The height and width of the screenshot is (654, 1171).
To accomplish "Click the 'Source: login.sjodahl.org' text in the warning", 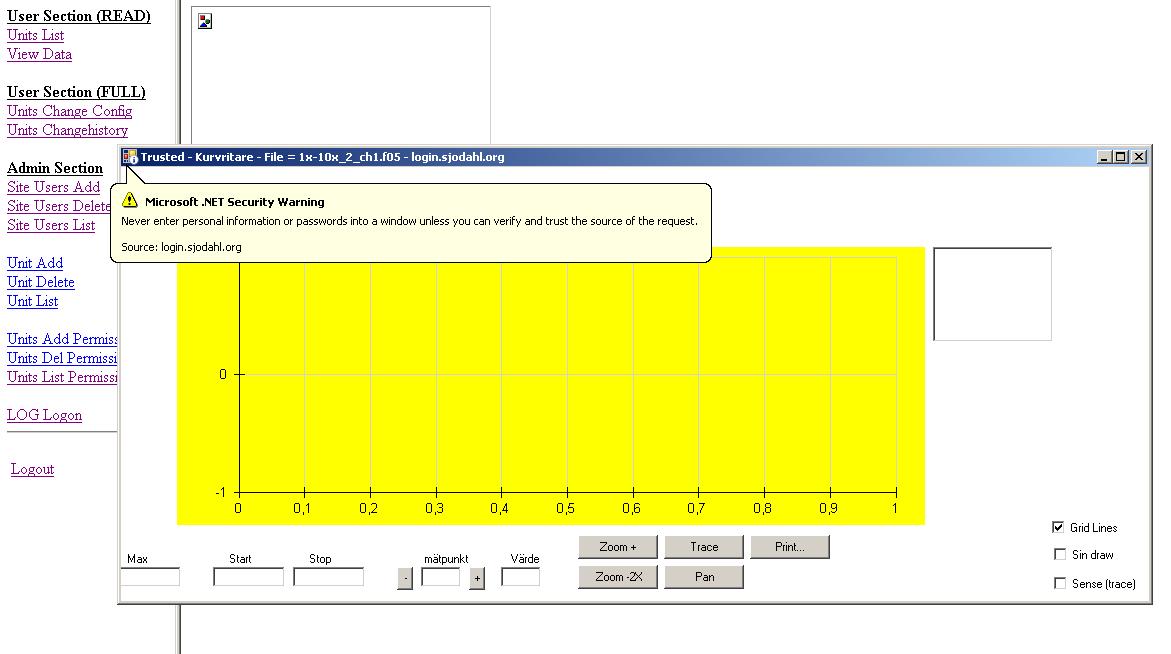I will coord(181,247).
